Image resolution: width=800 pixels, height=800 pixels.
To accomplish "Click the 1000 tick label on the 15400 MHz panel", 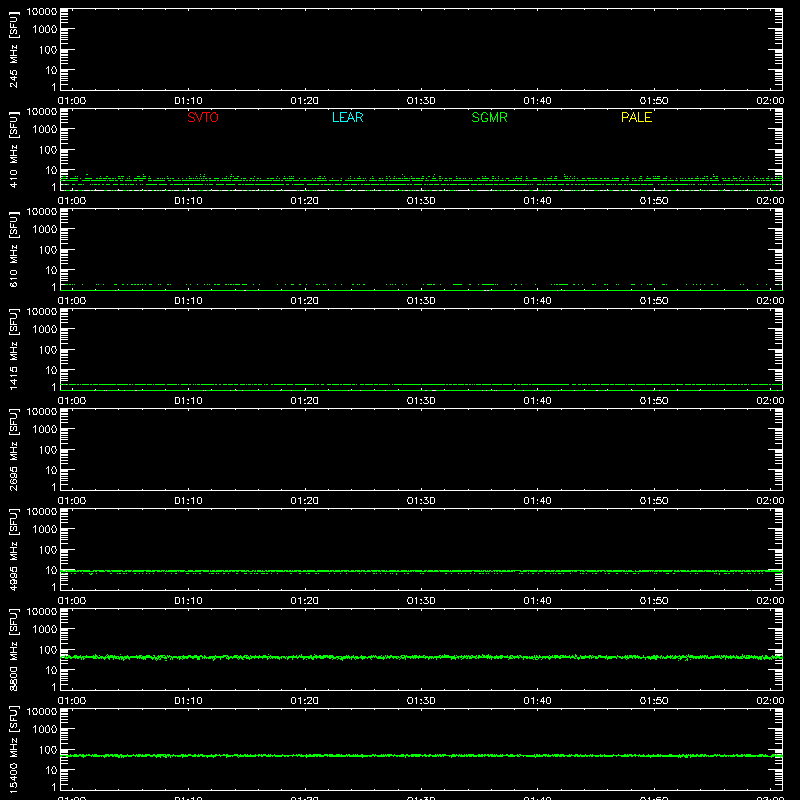I will (45, 730).
